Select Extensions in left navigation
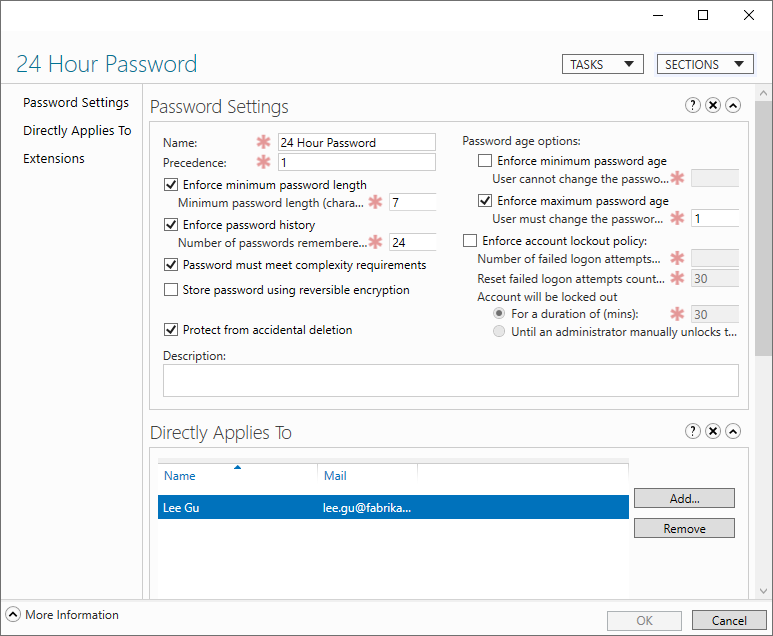Screen dimensions: 773x636 click(x=54, y=159)
